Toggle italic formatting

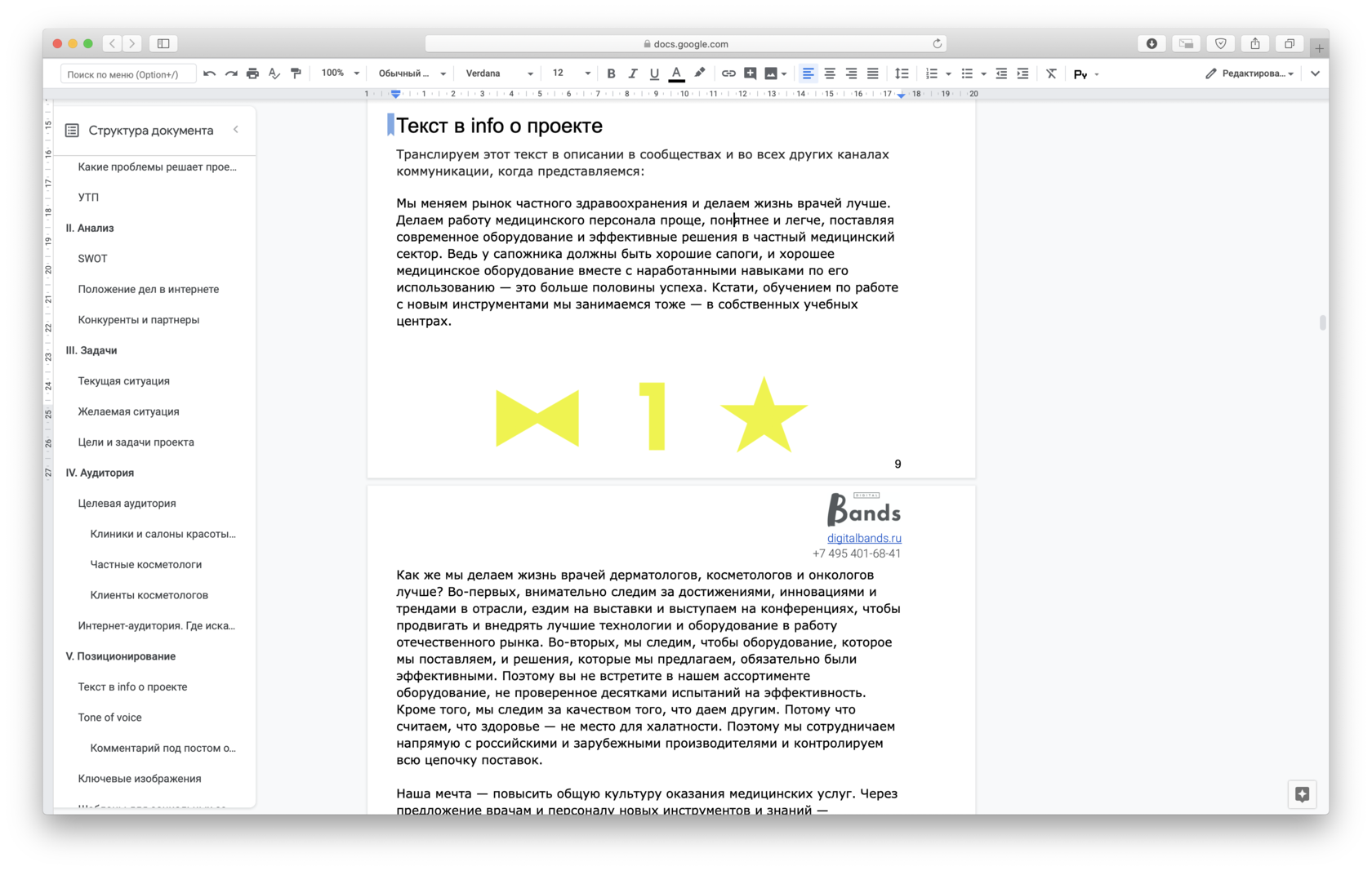[x=633, y=73]
